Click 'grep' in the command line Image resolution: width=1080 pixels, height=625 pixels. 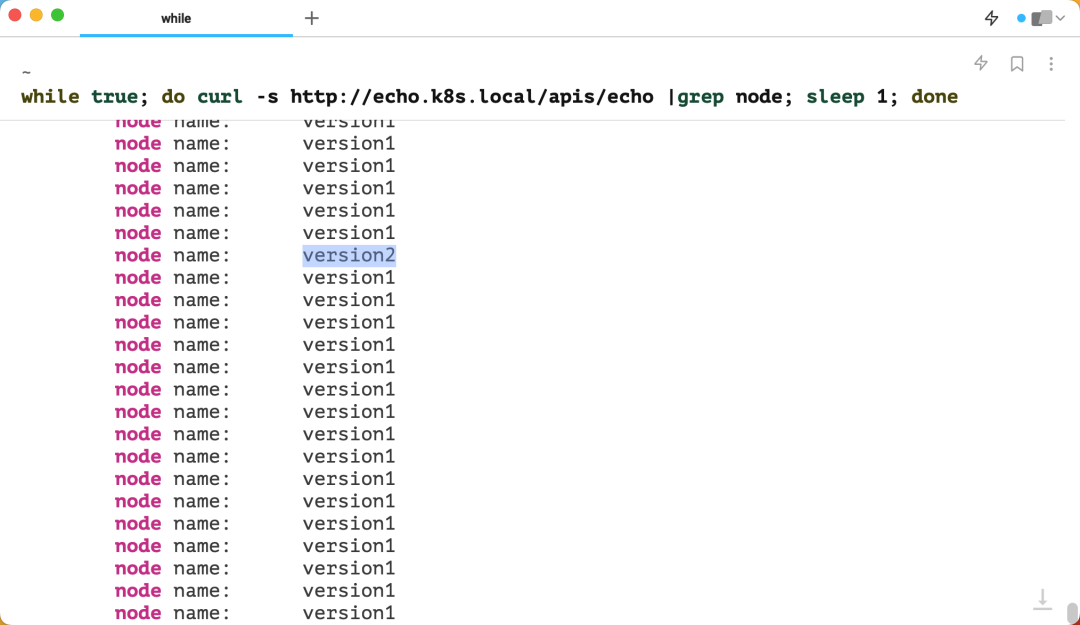click(700, 96)
